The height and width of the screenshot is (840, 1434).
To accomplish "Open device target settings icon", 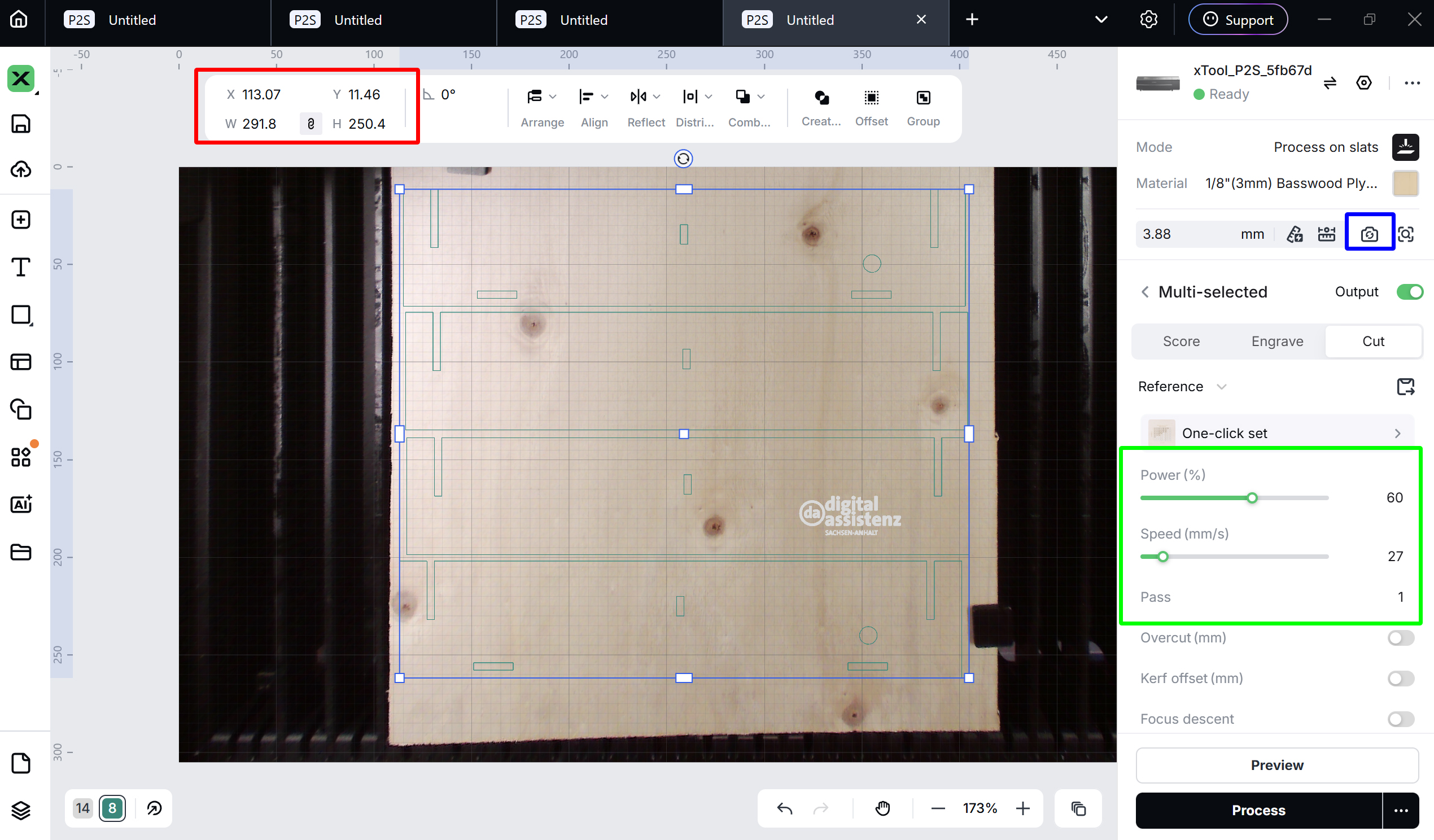I will click(x=1364, y=83).
